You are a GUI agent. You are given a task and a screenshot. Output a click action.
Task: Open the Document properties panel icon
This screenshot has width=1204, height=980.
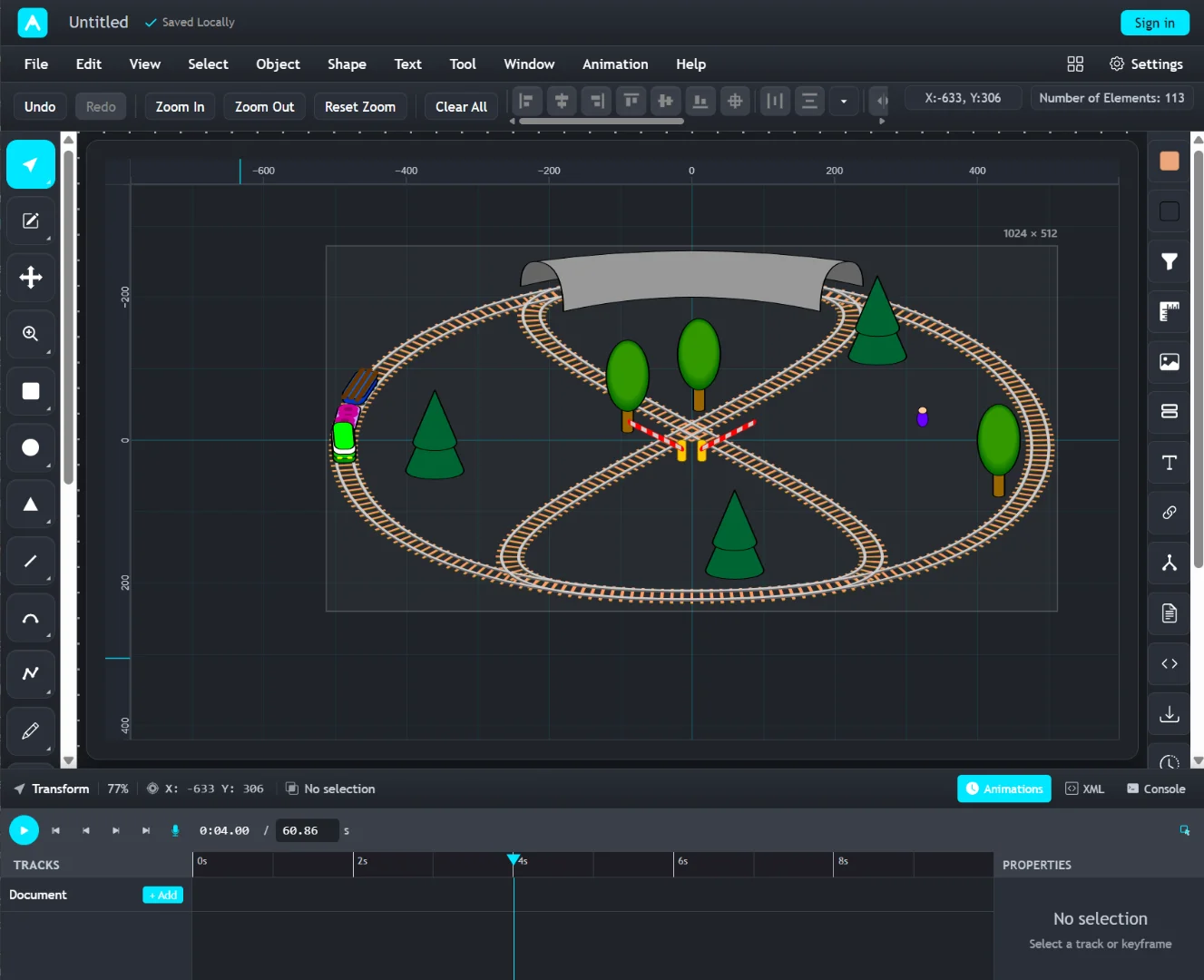coord(1170,613)
